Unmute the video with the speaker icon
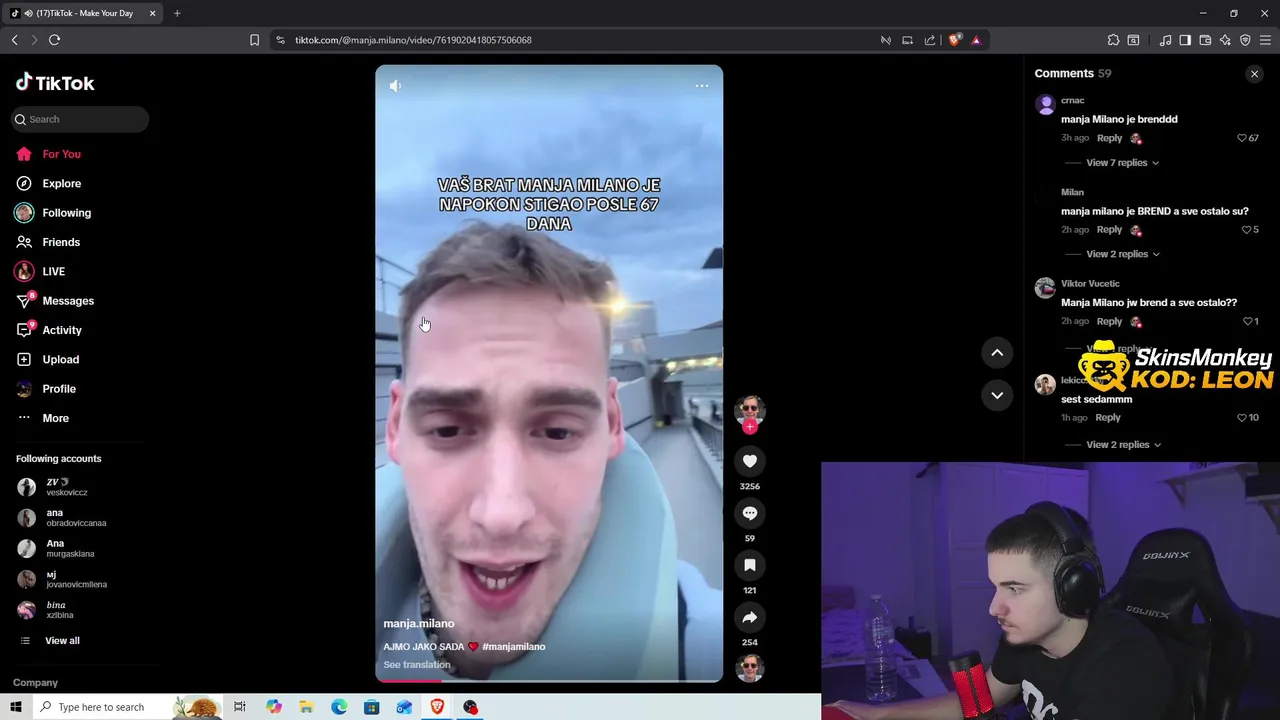1280x720 pixels. point(395,86)
